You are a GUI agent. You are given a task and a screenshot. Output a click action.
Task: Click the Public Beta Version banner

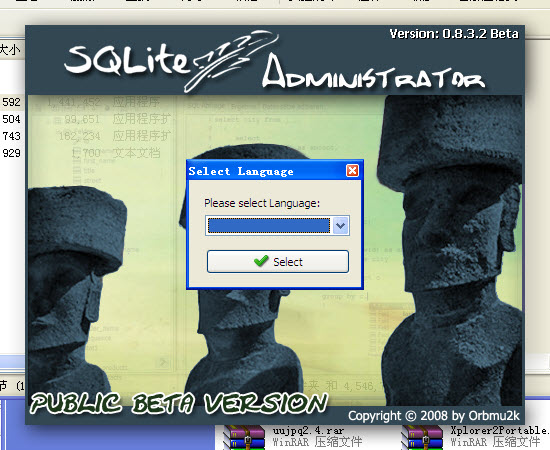(179, 403)
